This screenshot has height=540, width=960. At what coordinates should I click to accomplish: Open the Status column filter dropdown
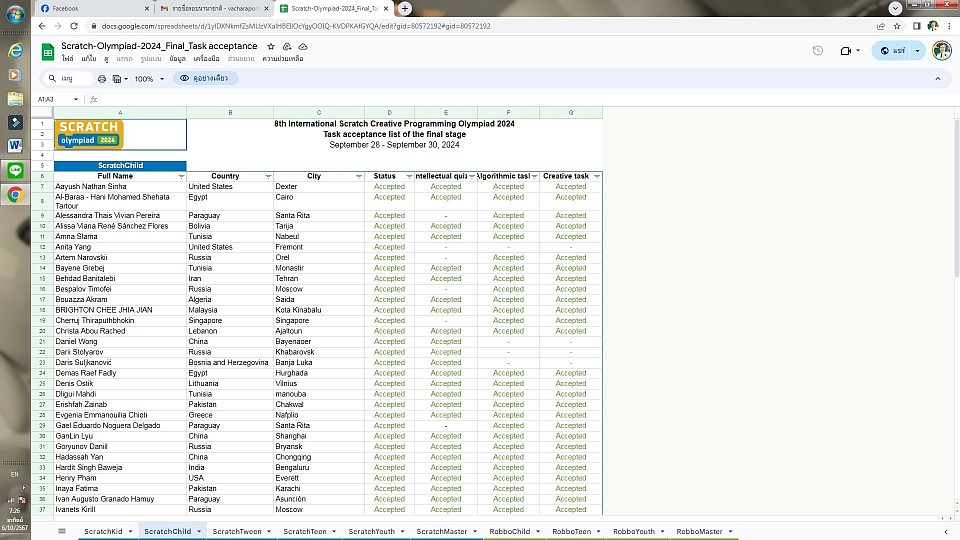pos(408,176)
